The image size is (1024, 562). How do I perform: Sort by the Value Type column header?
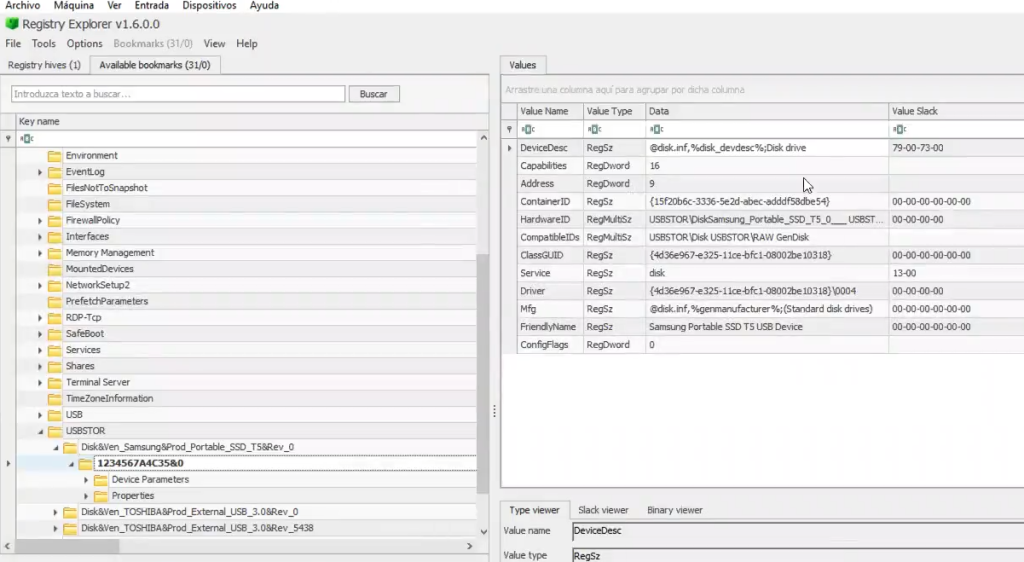[615, 112]
